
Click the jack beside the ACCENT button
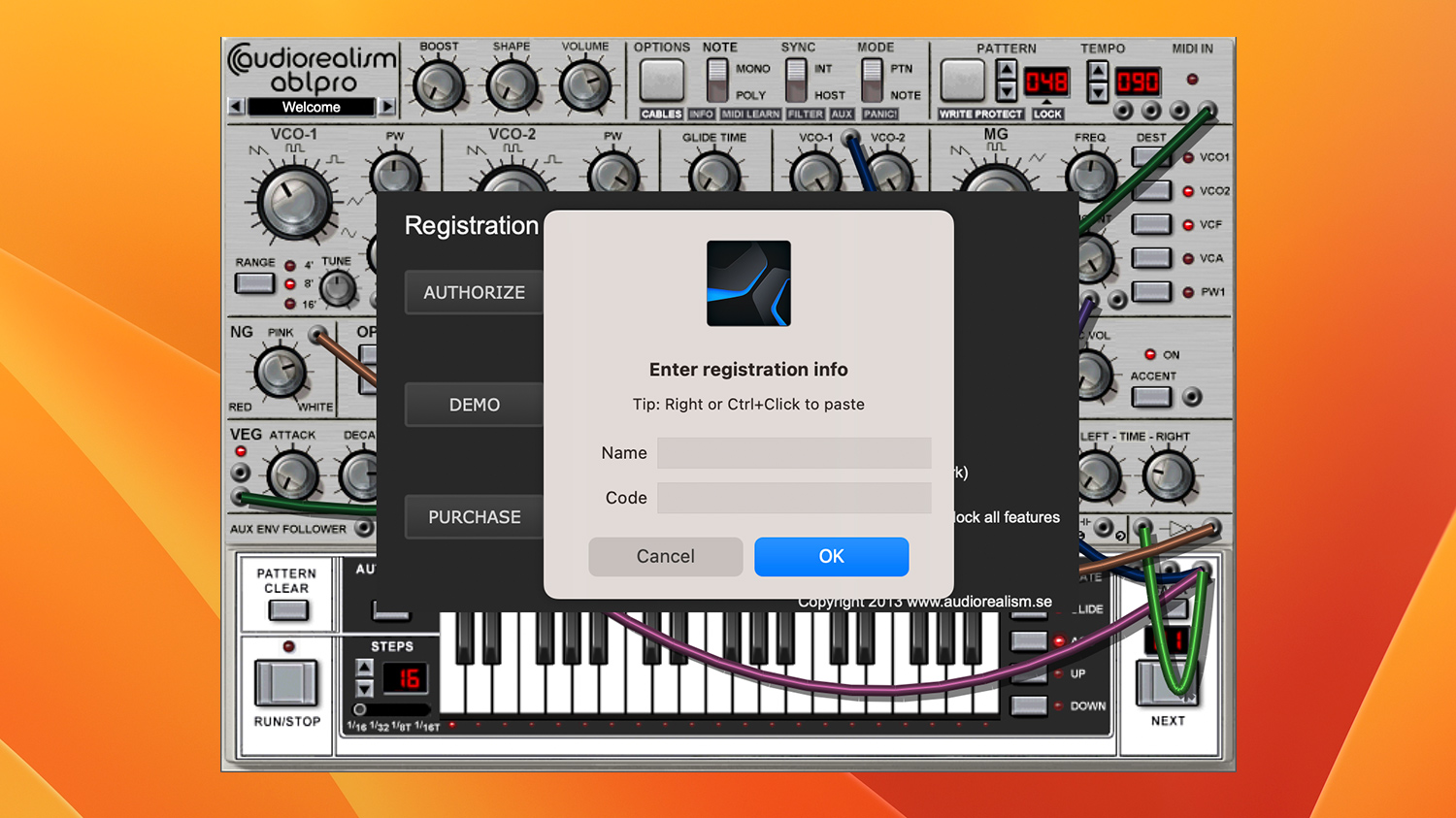[1192, 397]
